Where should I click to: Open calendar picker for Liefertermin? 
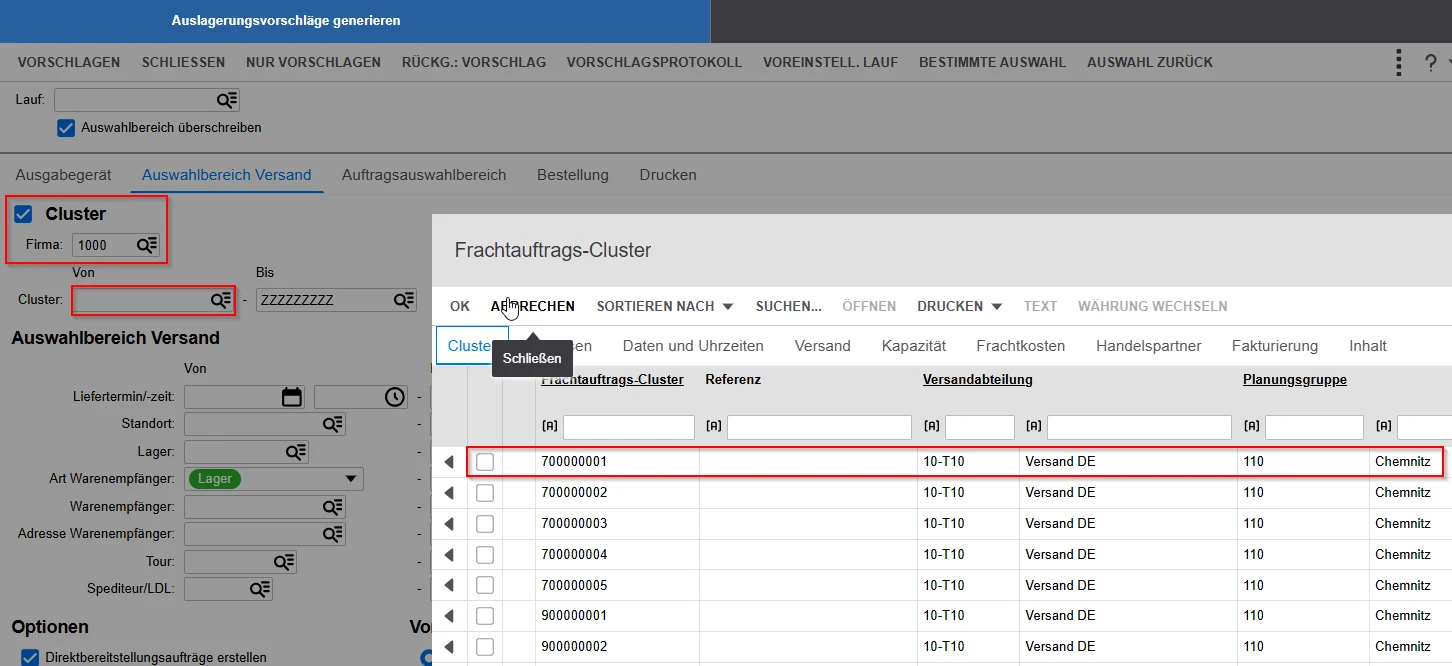292,397
